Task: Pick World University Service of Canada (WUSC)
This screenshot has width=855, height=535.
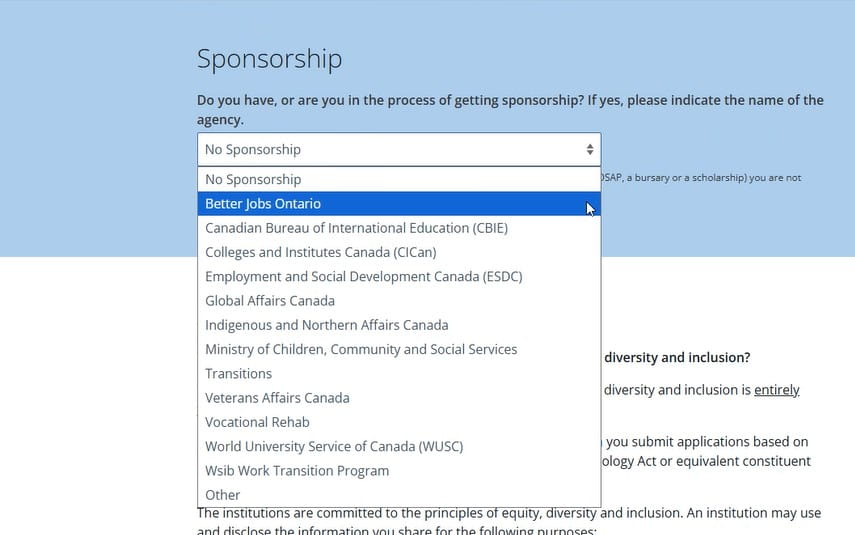Action: click(334, 446)
